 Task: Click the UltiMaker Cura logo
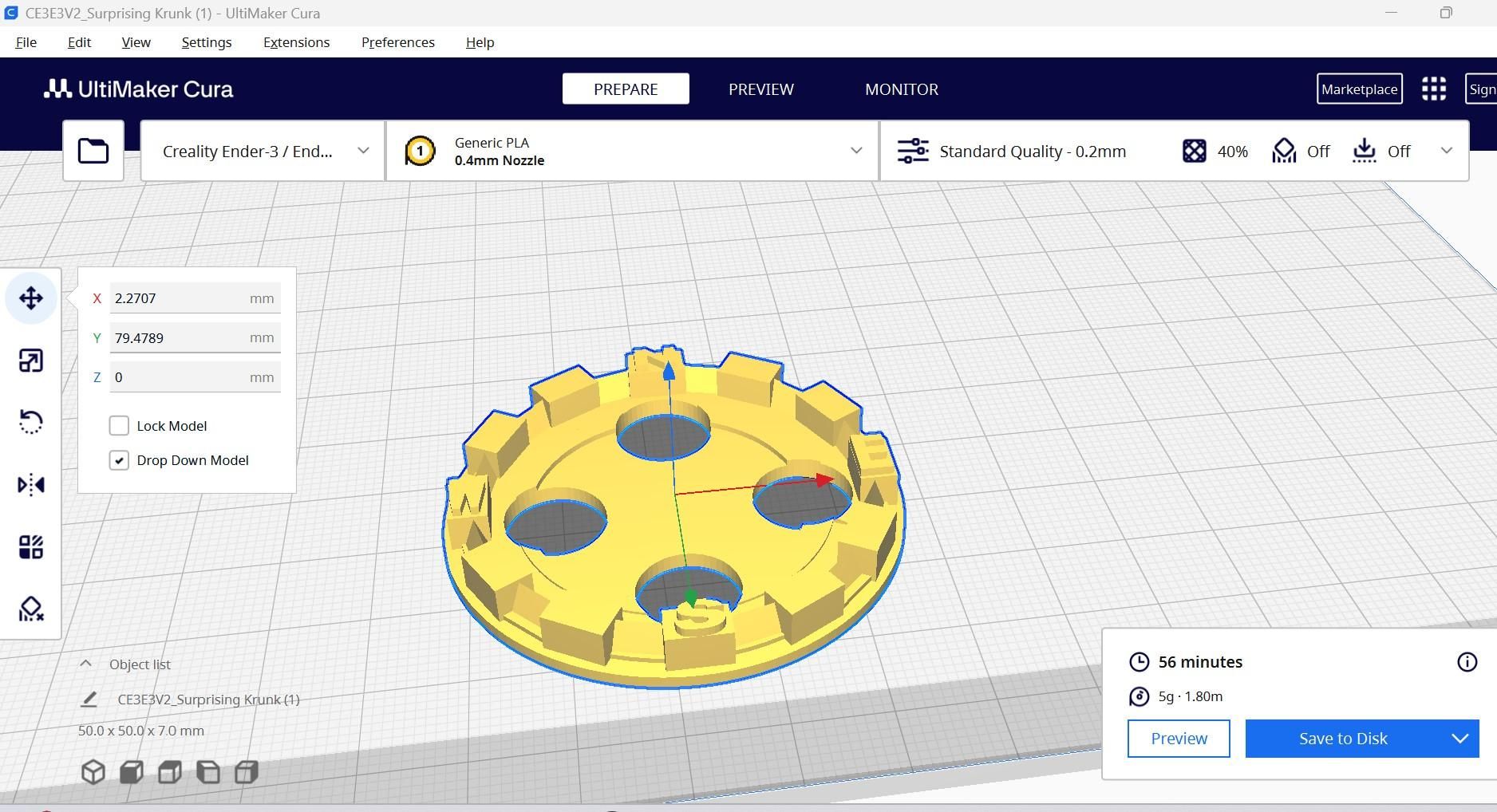tap(139, 89)
